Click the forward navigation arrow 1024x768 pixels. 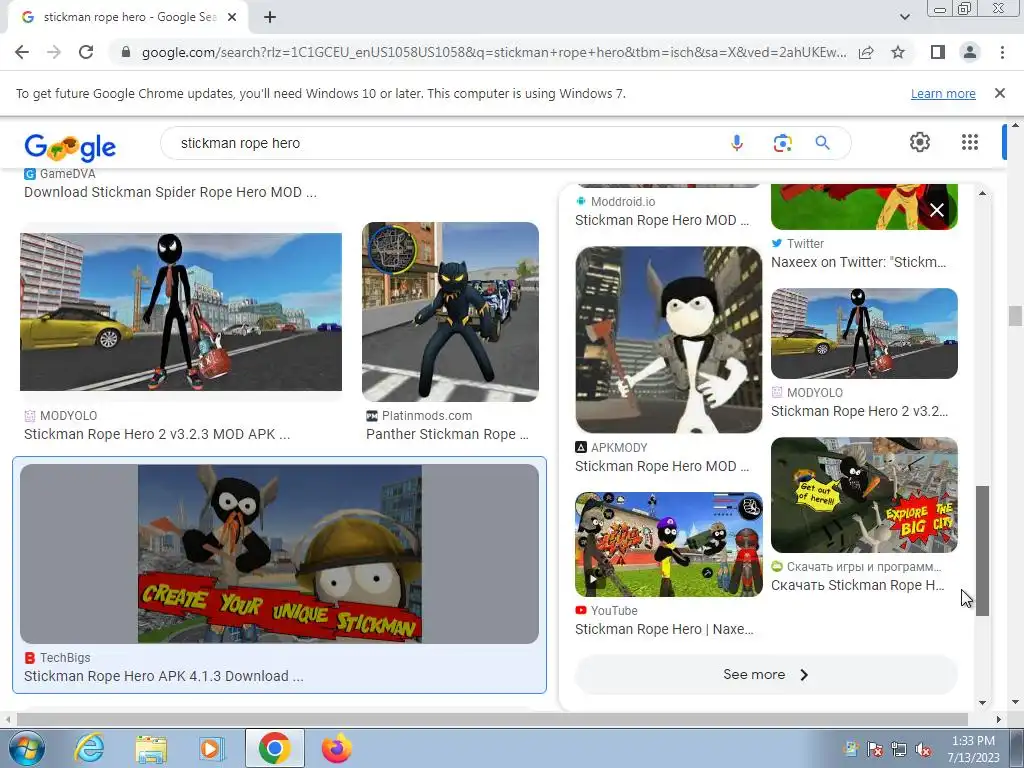(54, 52)
